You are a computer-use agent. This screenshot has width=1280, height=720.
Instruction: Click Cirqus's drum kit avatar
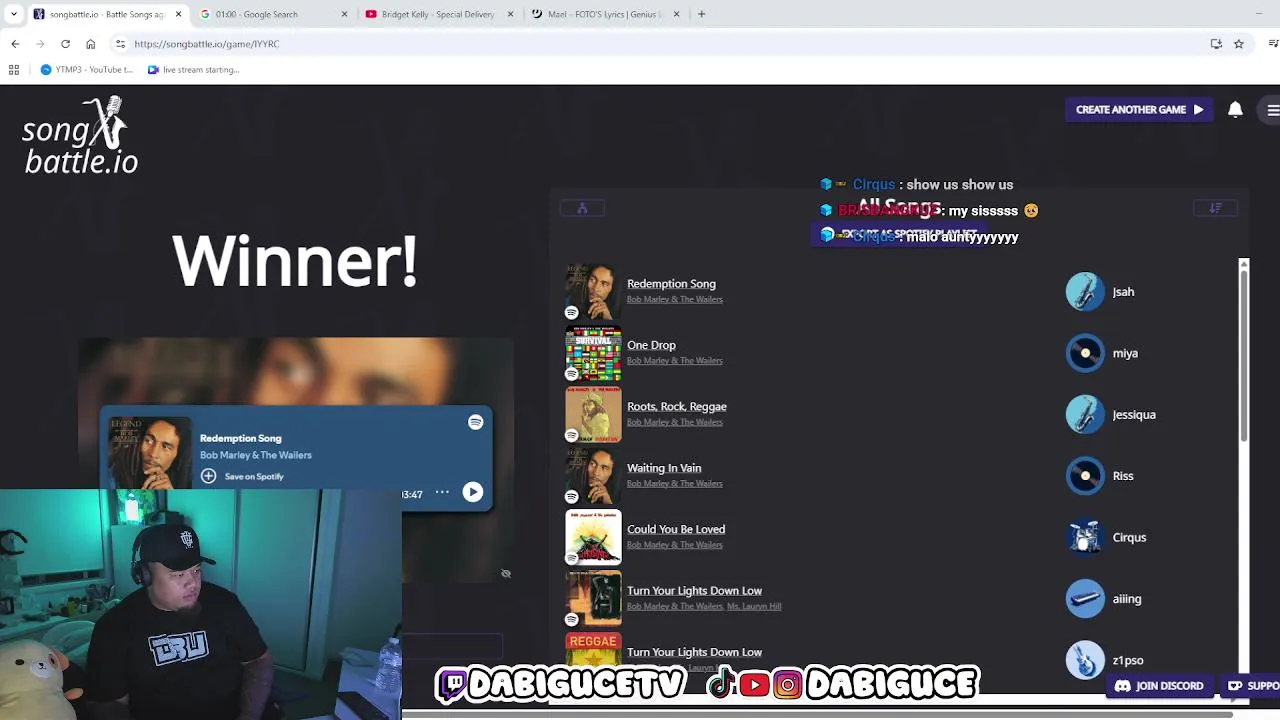click(1085, 537)
